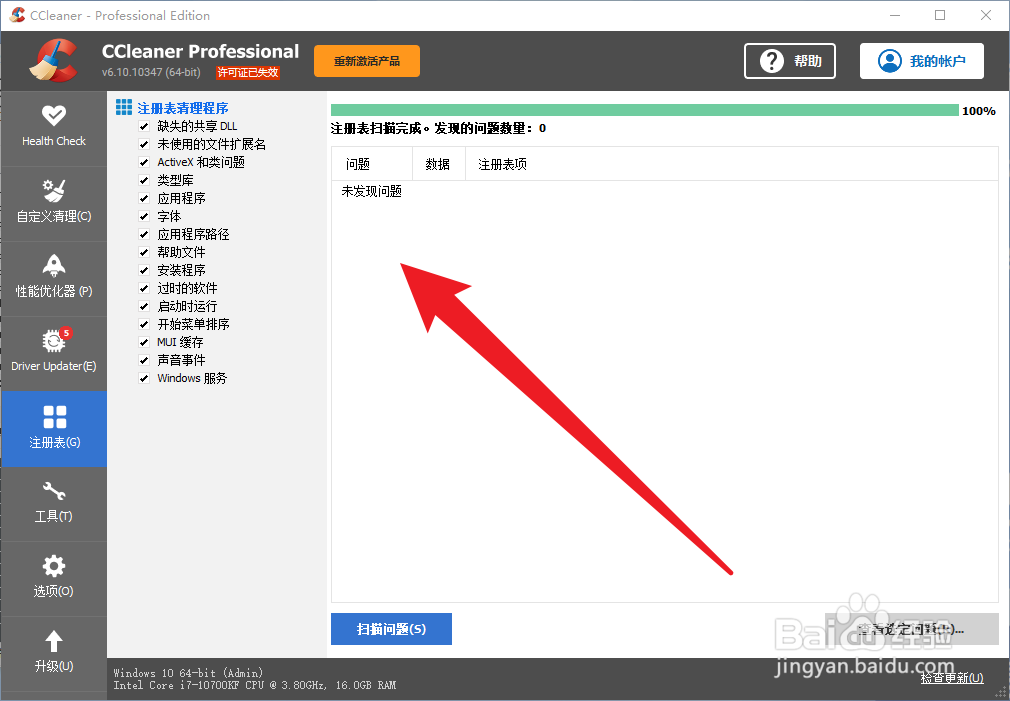1010x701 pixels.
Task: Click the 100% progress label
Action: click(x=978, y=111)
